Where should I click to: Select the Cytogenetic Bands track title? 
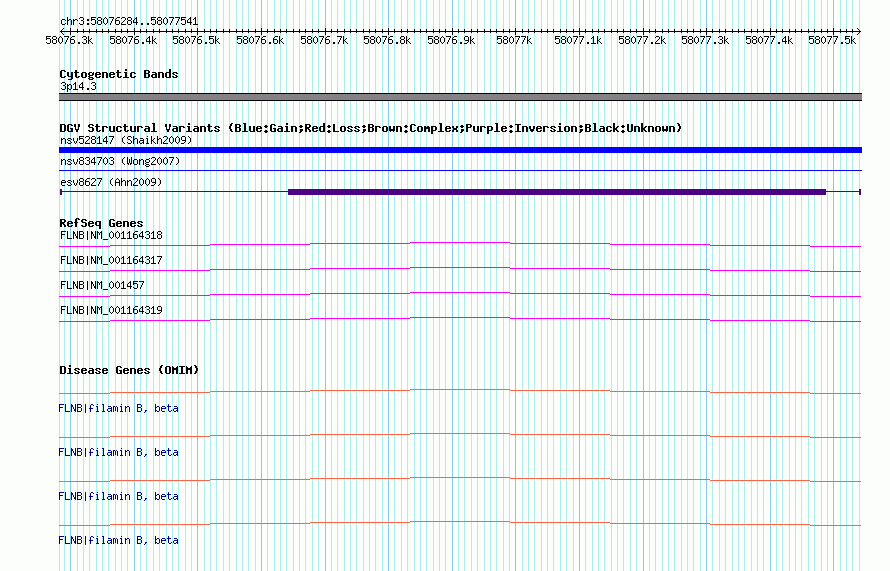(119, 74)
